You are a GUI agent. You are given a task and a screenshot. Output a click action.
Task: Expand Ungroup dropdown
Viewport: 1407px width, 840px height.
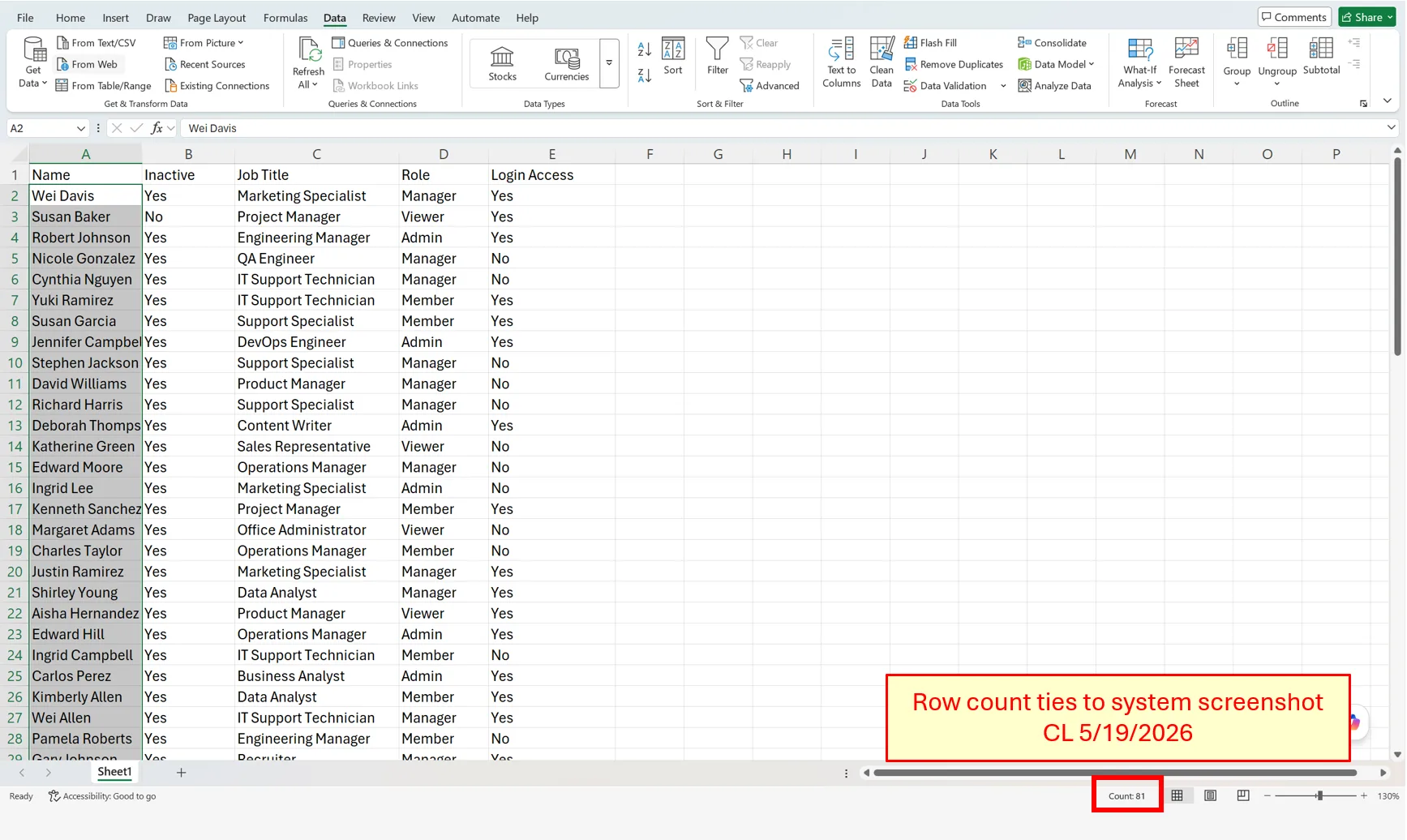click(1277, 84)
